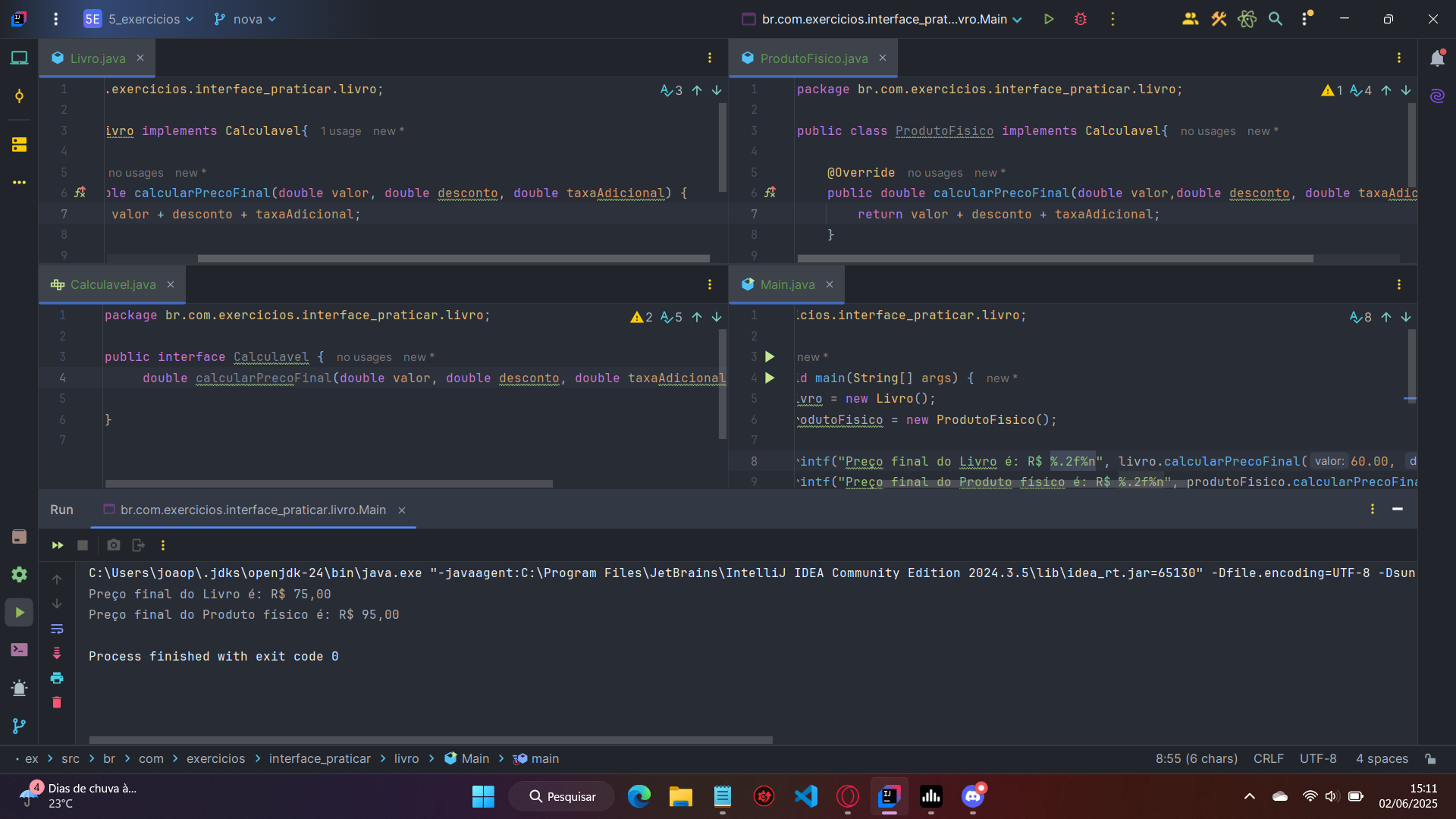The image size is (1456, 819).
Task: Rerun the Main program
Action: (x=58, y=545)
